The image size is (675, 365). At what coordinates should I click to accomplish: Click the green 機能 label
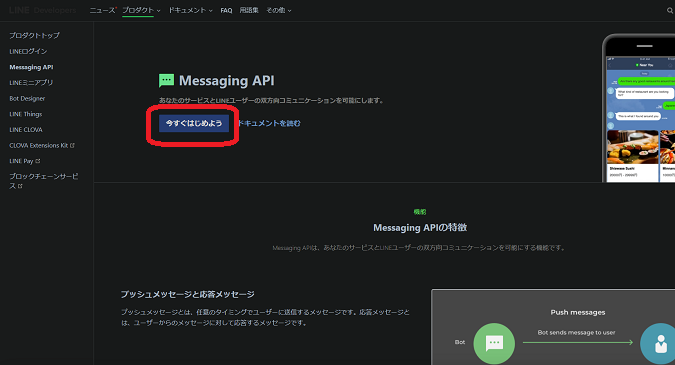click(420, 212)
